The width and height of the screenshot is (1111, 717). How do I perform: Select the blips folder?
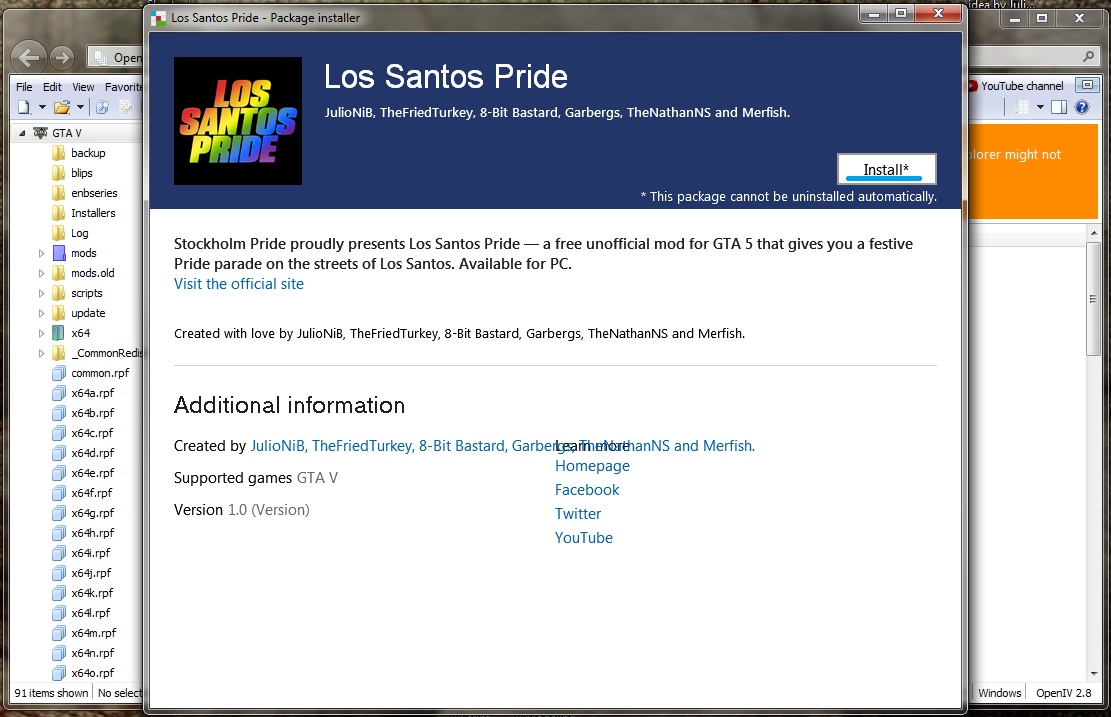pyautogui.click(x=81, y=173)
